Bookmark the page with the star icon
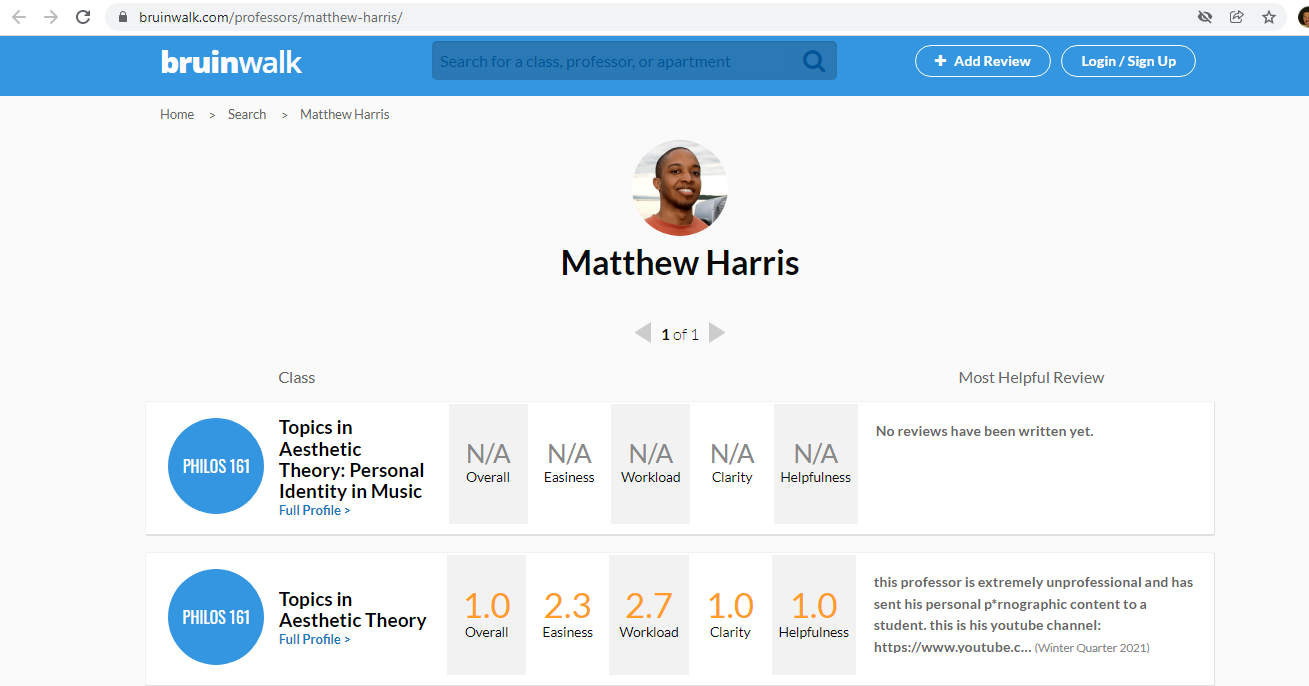Image resolution: width=1309 pixels, height=686 pixels. (x=1269, y=17)
